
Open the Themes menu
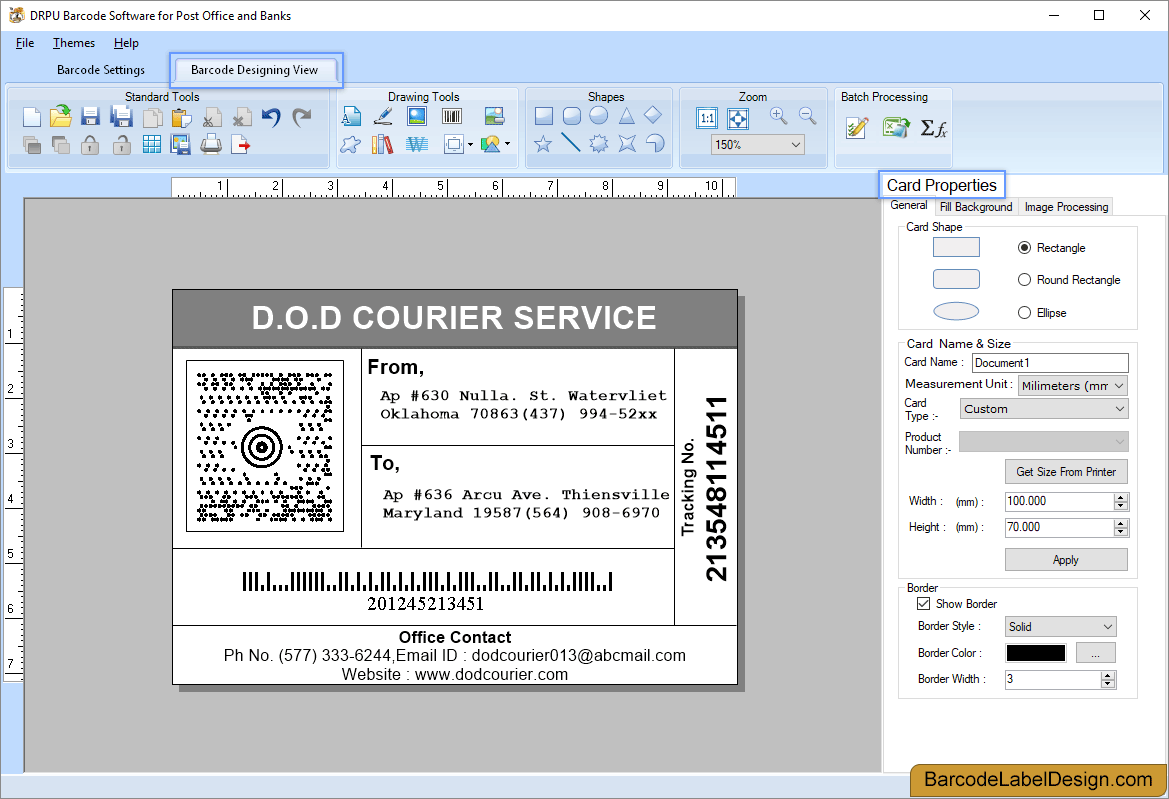(73, 43)
